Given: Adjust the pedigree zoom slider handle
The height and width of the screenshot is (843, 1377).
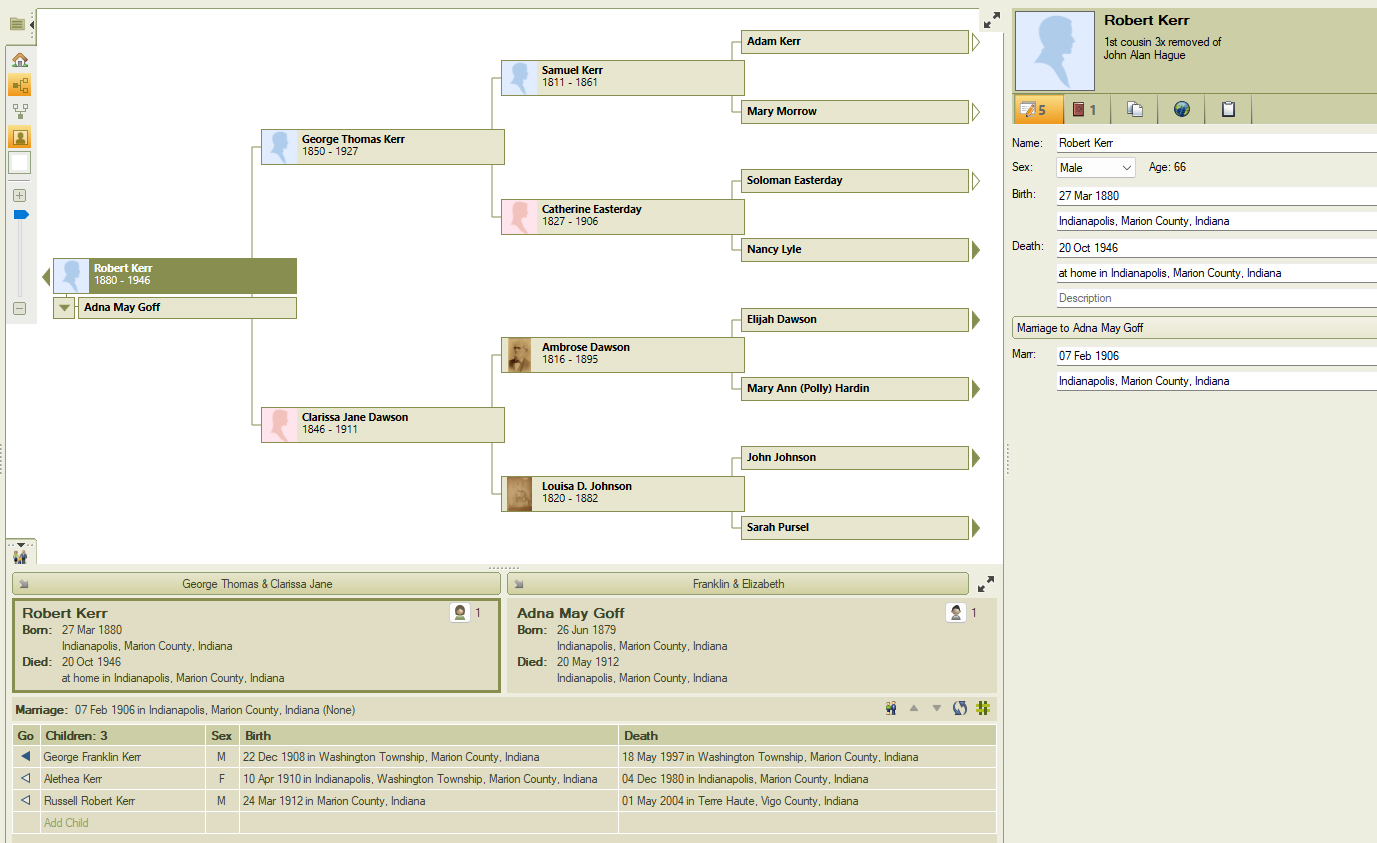Looking at the screenshot, I should tap(20, 215).
